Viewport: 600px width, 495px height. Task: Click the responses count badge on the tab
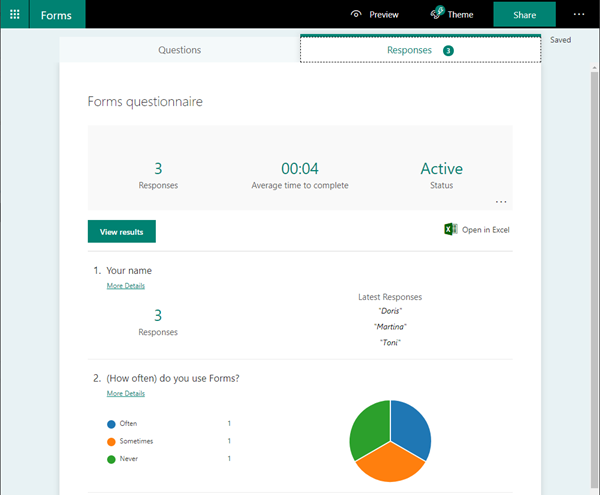(x=448, y=50)
